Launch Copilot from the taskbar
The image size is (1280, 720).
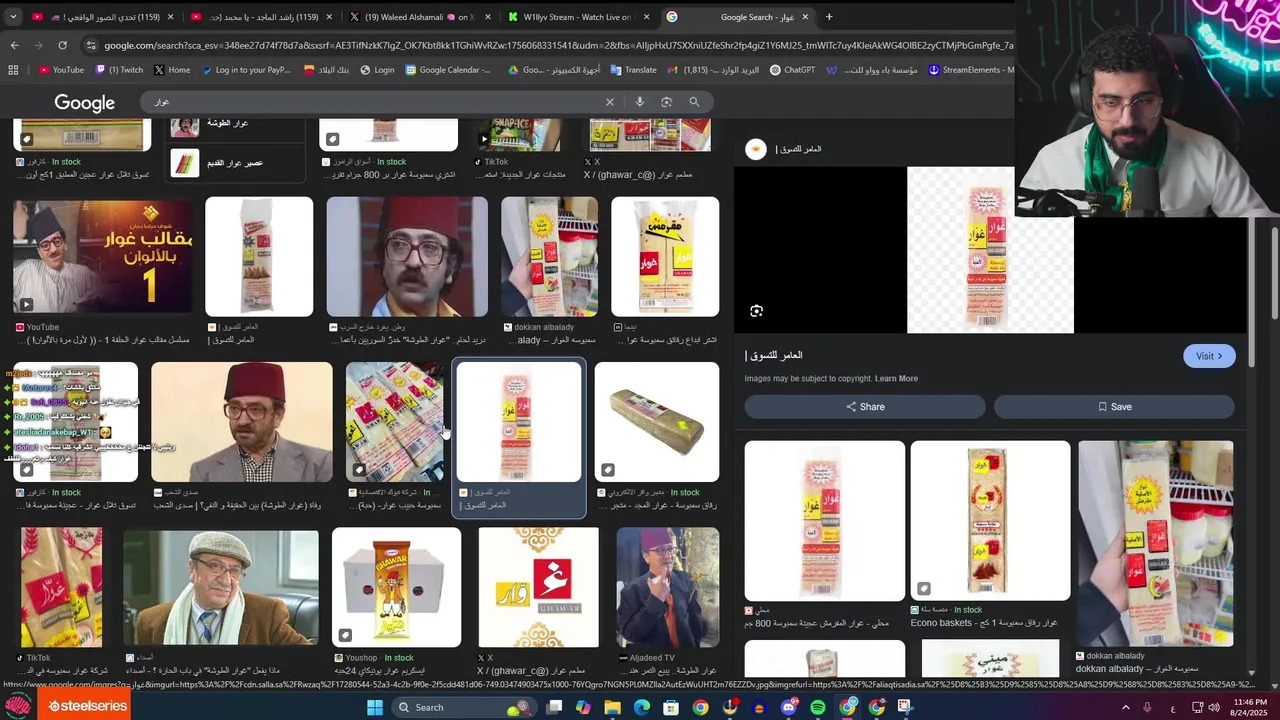(x=583, y=707)
